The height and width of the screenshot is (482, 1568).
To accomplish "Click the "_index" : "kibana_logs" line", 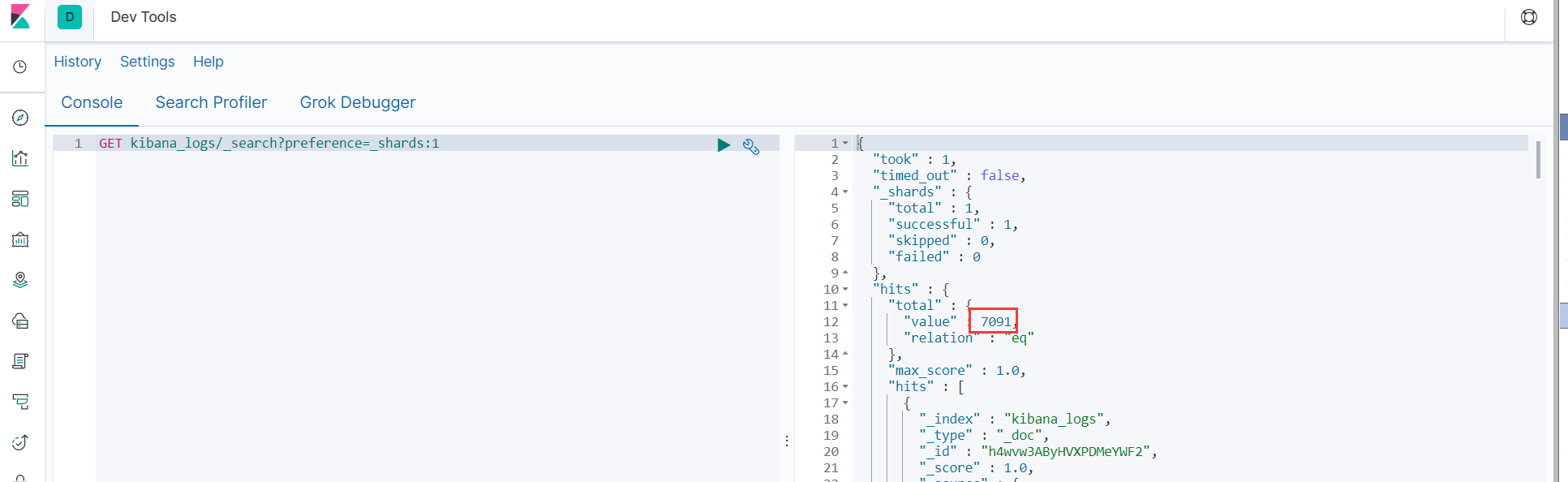I will (x=1015, y=419).
